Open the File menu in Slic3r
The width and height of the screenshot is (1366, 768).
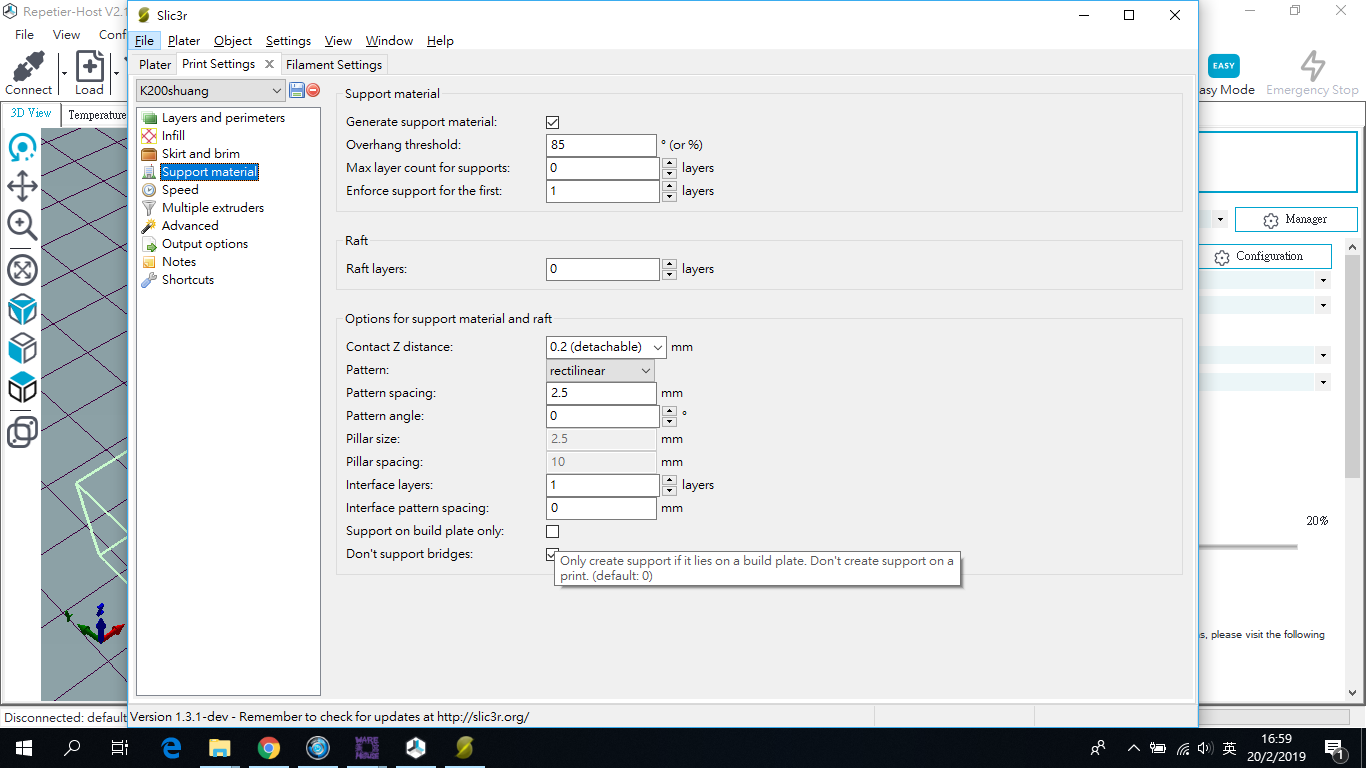click(145, 41)
